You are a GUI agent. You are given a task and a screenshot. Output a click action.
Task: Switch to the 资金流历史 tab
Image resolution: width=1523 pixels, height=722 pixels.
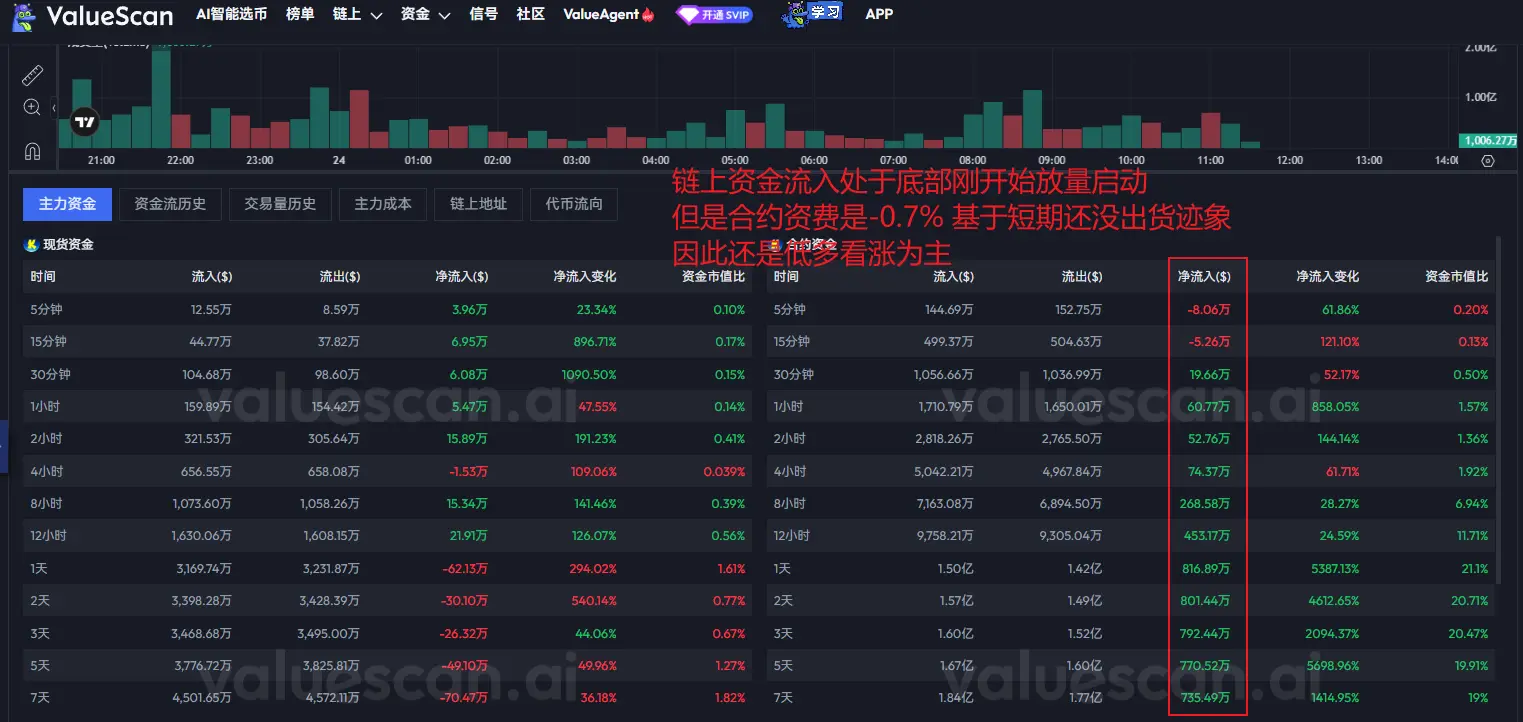tap(170, 204)
